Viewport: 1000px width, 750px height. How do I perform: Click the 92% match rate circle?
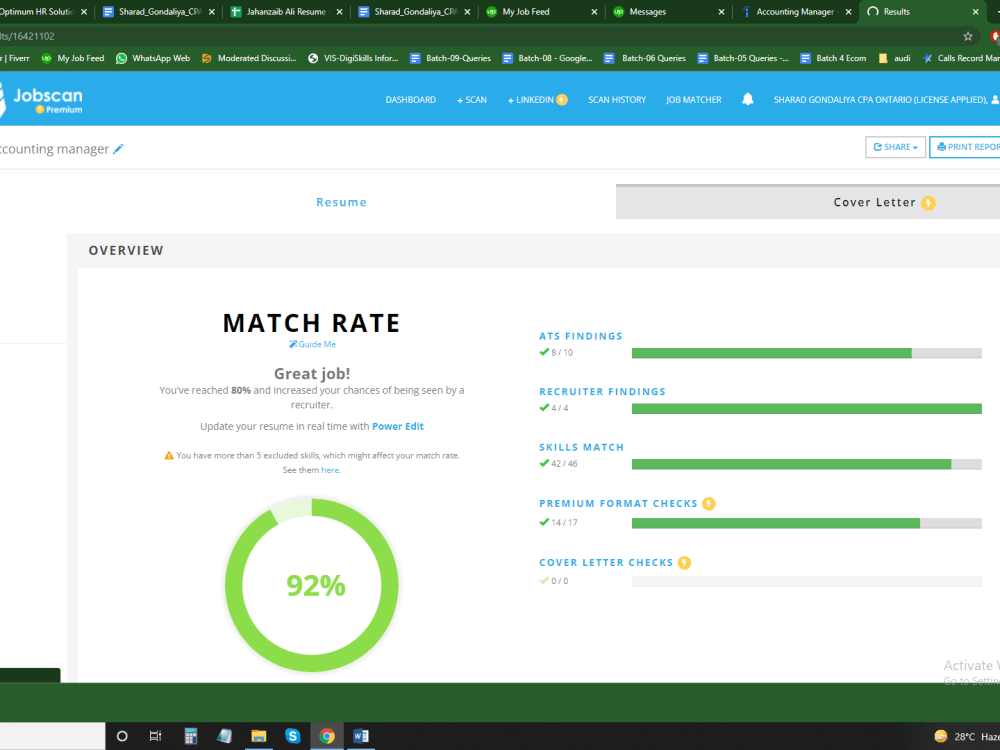[312, 585]
